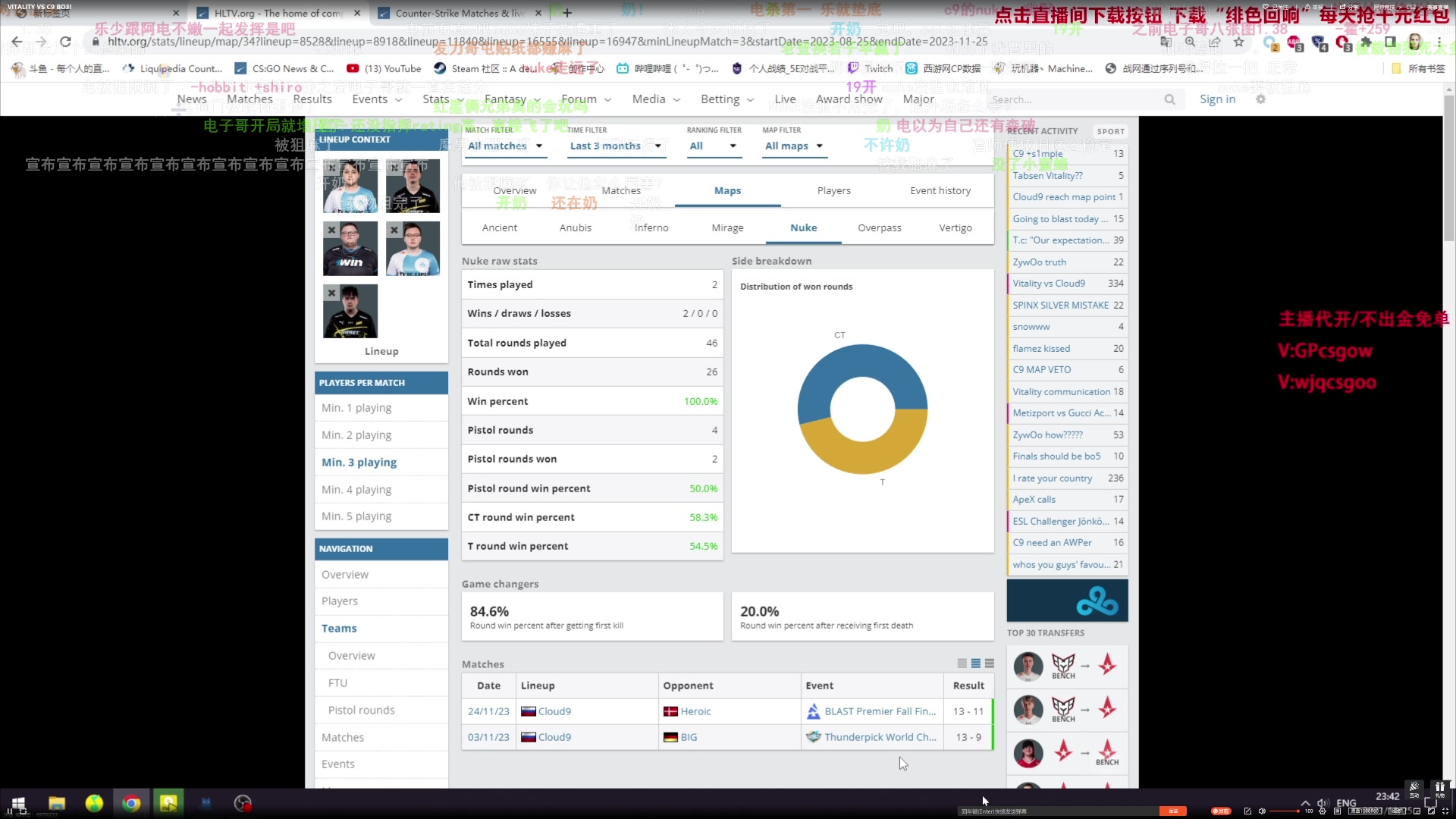The height and width of the screenshot is (819, 1456).
Task: Adjust the stream player volume slider
Action: click(x=1285, y=811)
